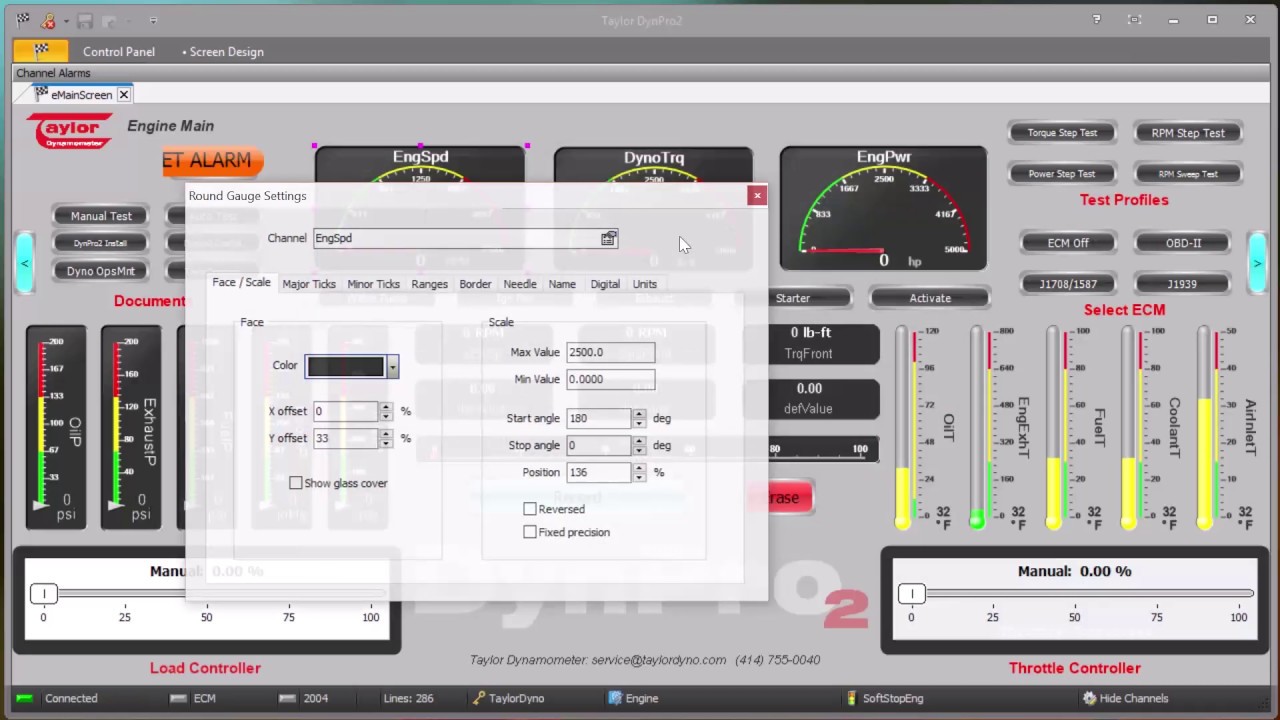Click the undo arrow icon in quick toolbar
The width and height of the screenshot is (1280, 720).
pyautogui.click(x=109, y=20)
